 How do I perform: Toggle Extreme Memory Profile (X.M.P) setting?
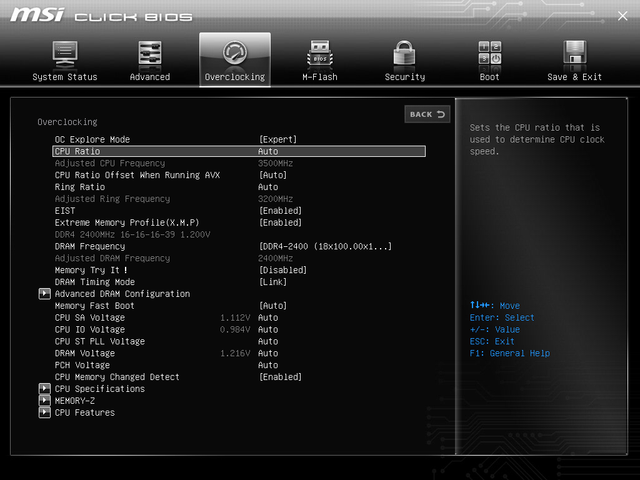(280, 222)
